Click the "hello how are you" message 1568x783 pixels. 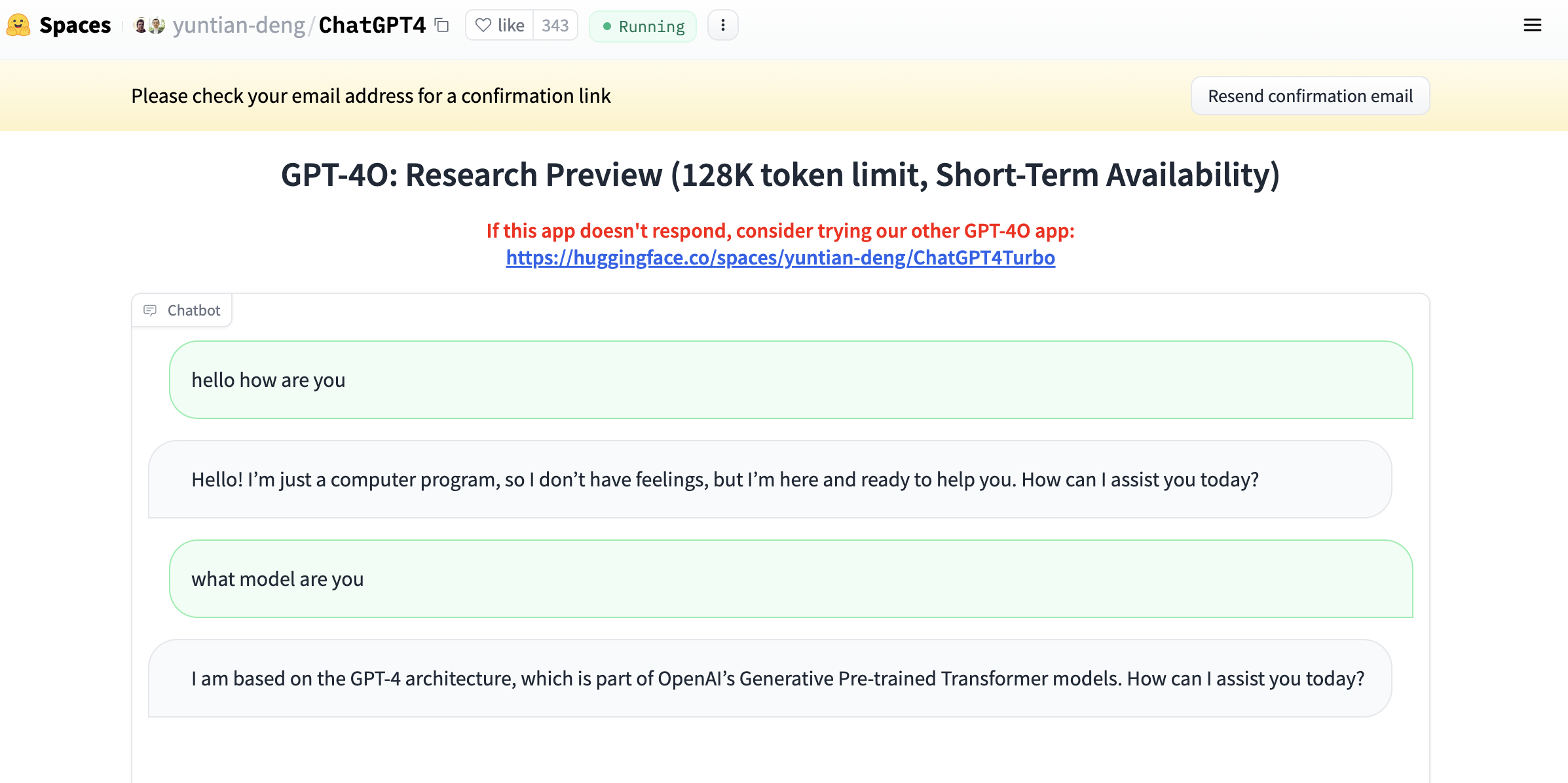click(269, 380)
